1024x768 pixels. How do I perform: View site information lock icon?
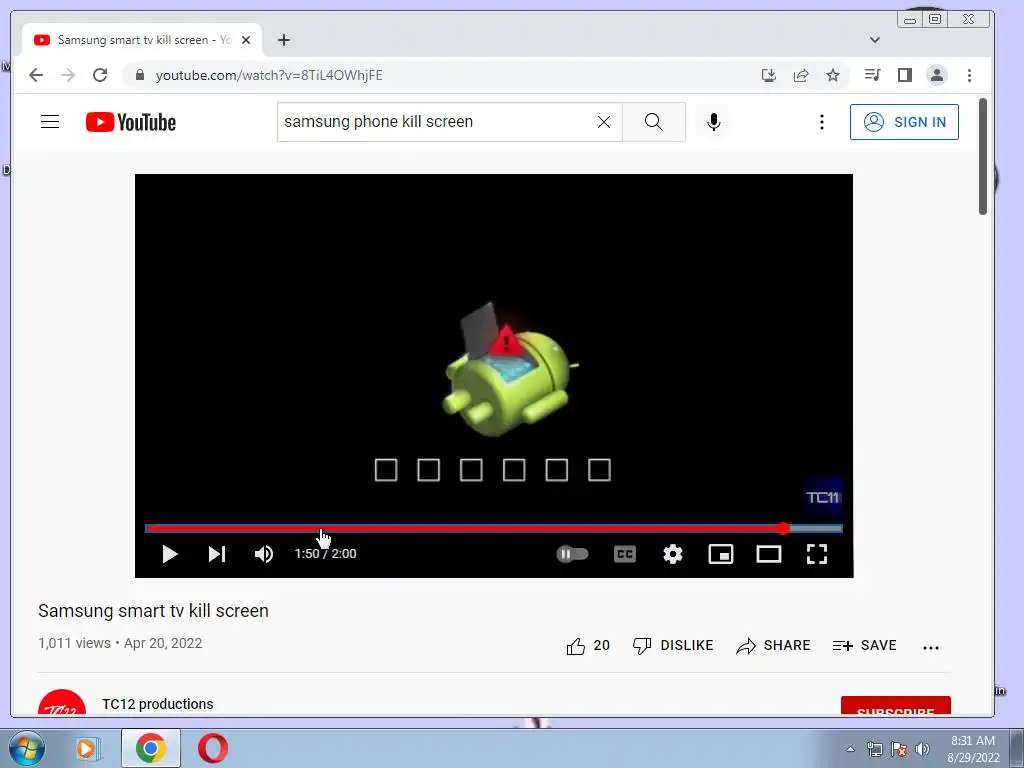(x=139, y=75)
